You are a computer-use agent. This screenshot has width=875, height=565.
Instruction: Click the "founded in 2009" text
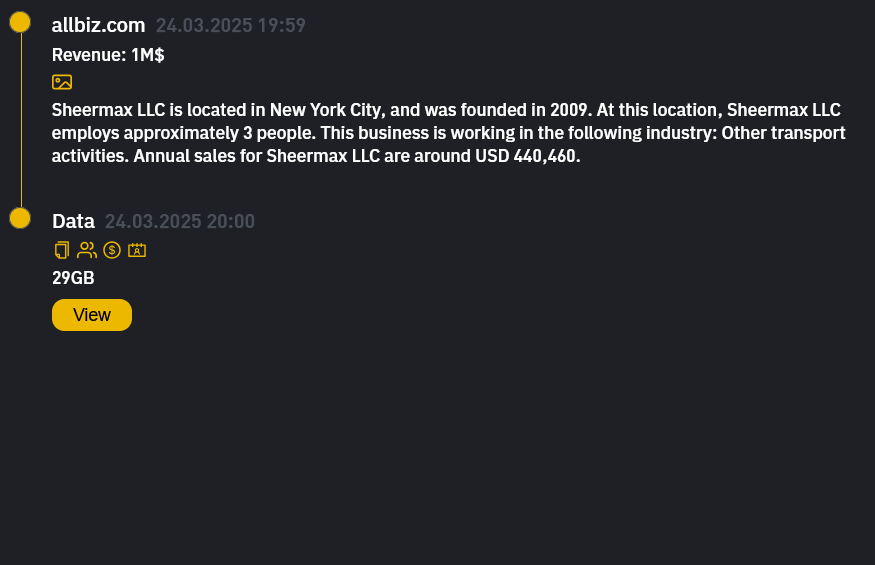coord(510,109)
